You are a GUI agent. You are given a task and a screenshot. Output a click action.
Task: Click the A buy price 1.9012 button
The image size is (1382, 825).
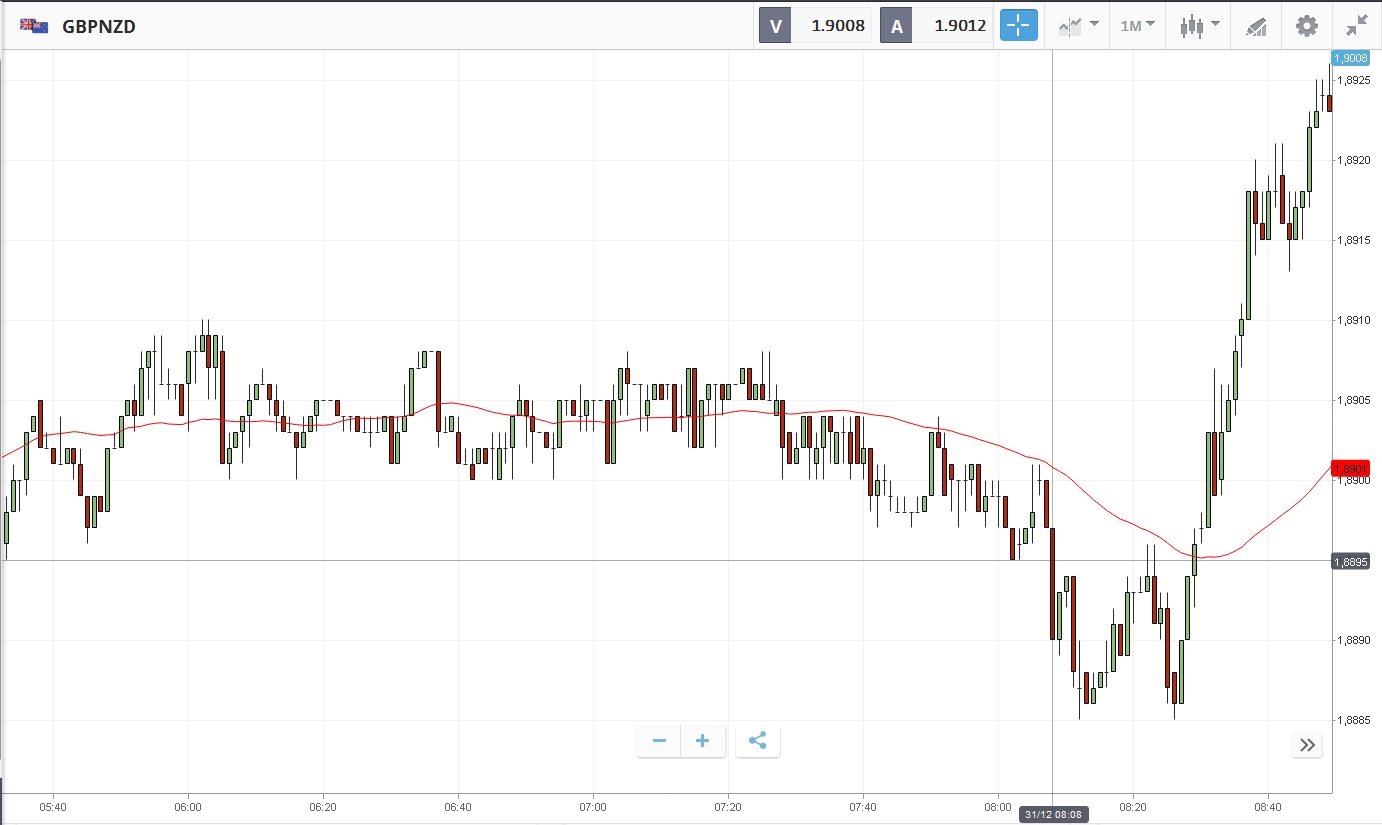[936, 26]
